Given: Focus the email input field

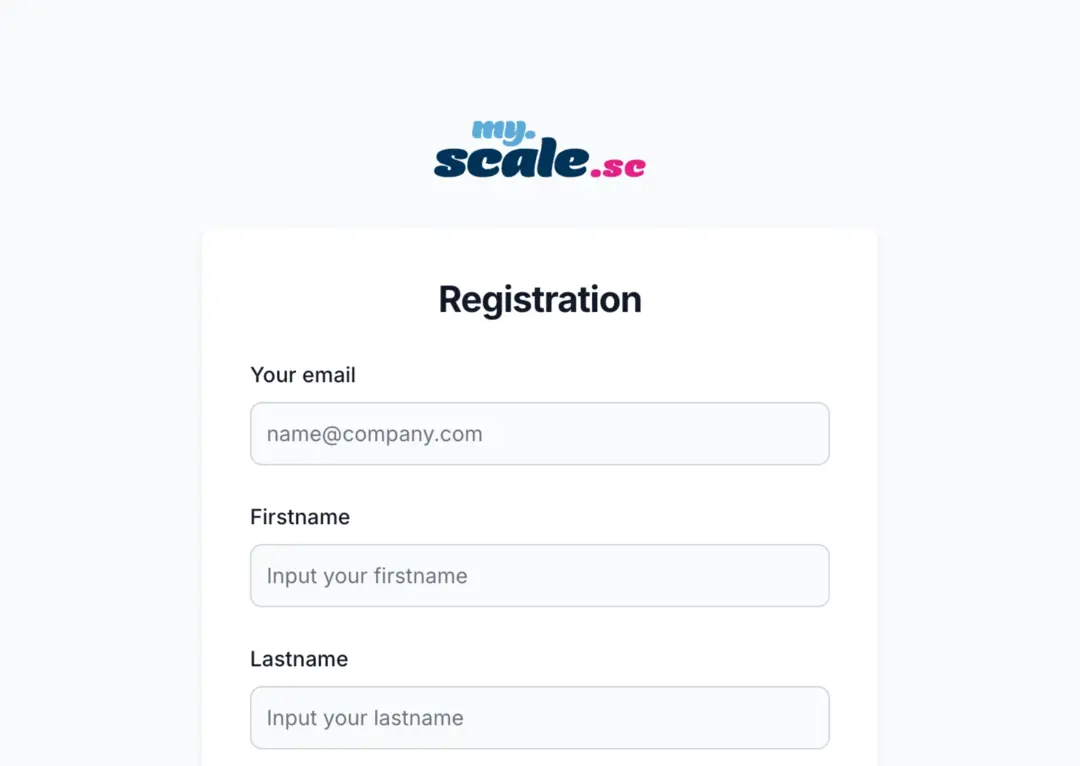Looking at the screenshot, I should click(x=540, y=434).
